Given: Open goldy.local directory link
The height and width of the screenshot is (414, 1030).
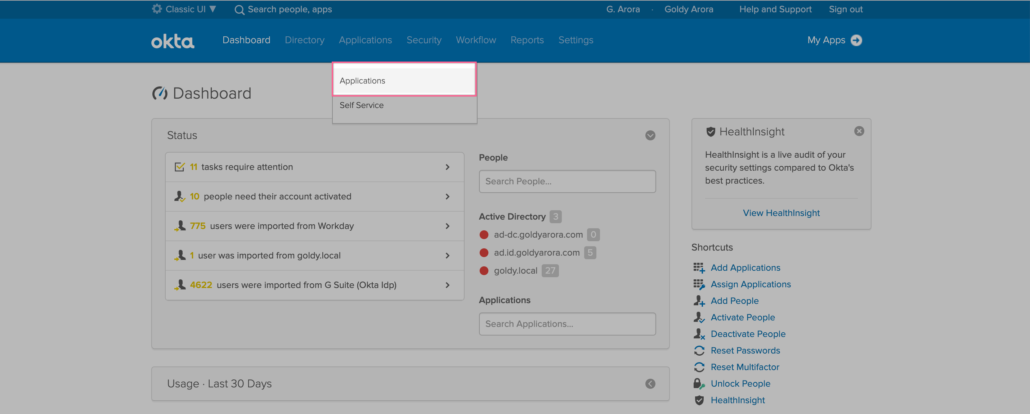Looking at the screenshot, I should 516,271.
